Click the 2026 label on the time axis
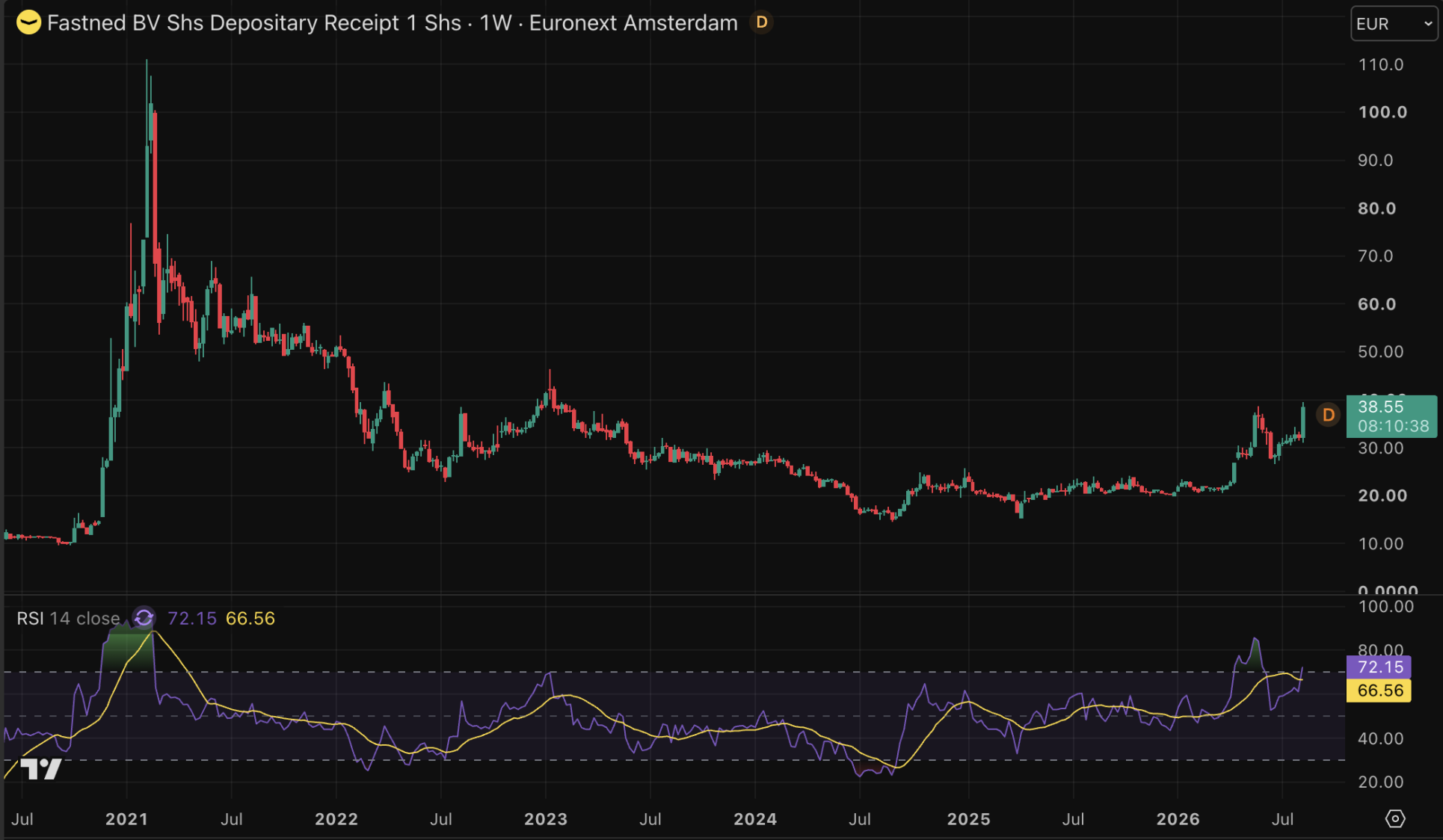The image size is (1443, 840). 1178,819
